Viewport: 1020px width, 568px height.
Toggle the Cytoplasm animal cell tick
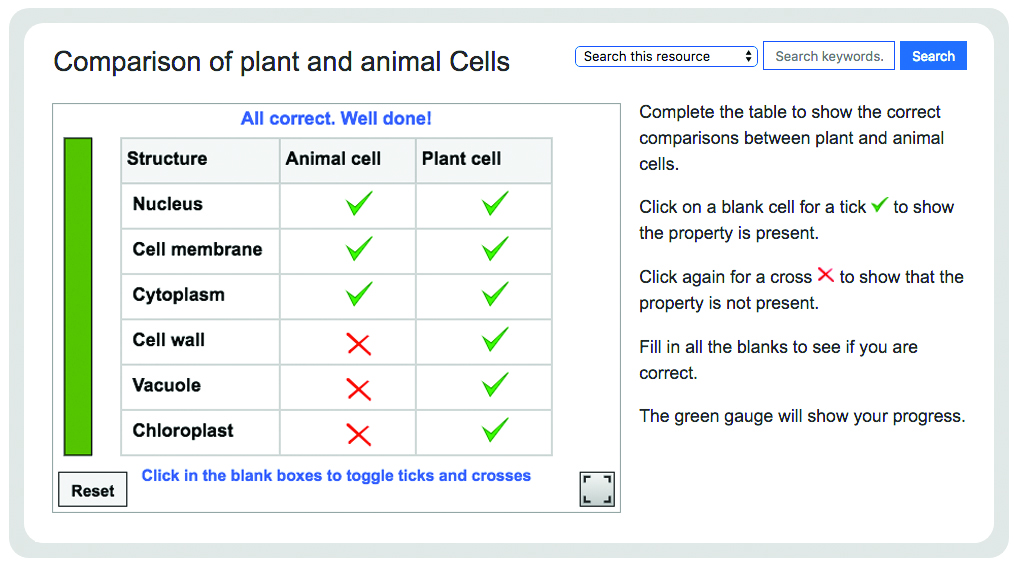click(359, 294)
